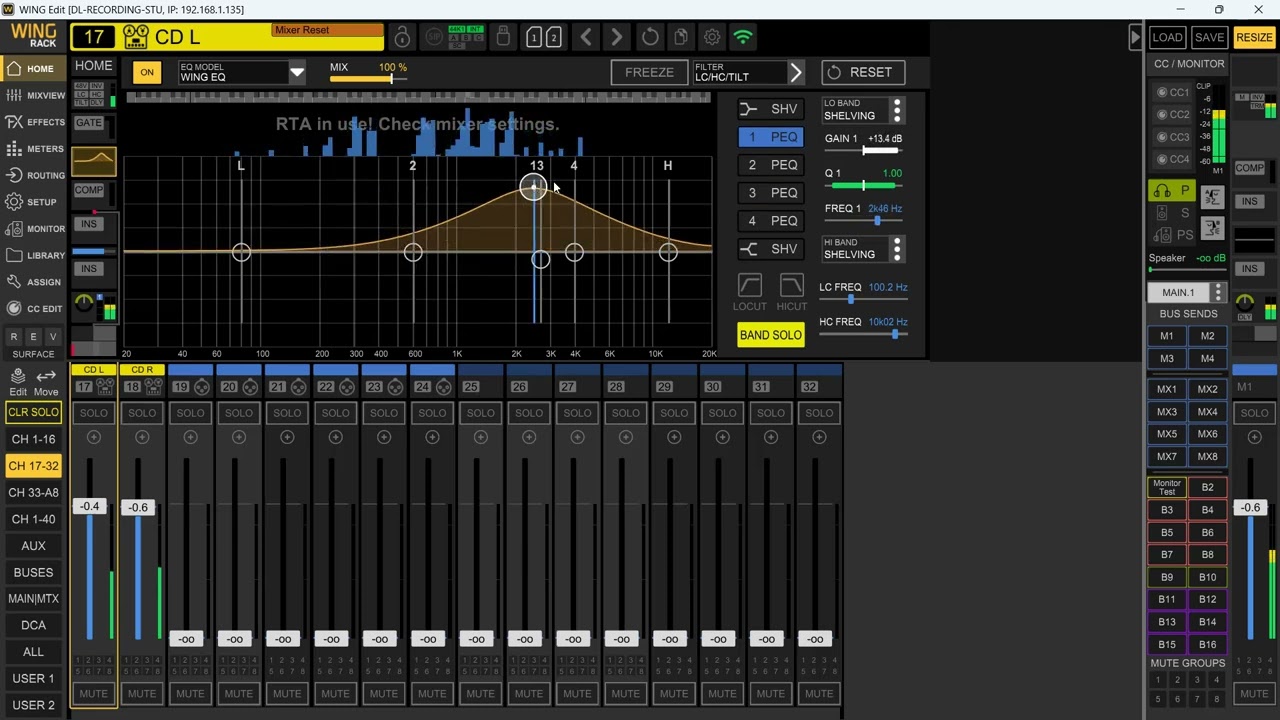Go to next channel with right arrow

pos(617,38)
